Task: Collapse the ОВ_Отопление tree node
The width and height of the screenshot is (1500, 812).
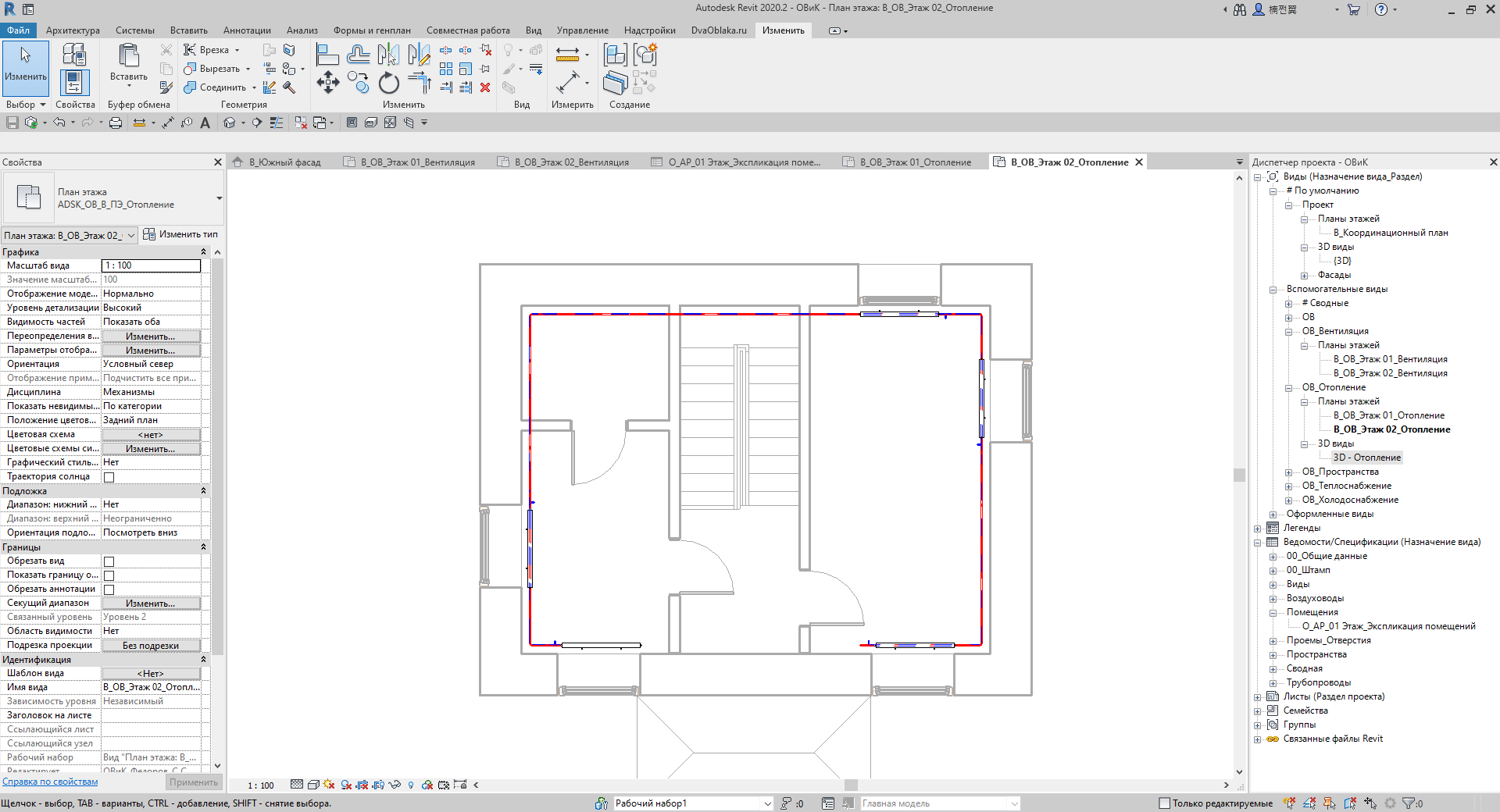Action: [x=1289, y=388]
